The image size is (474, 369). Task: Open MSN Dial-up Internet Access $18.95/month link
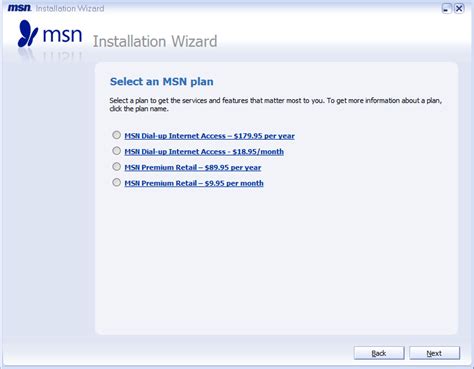204,152
